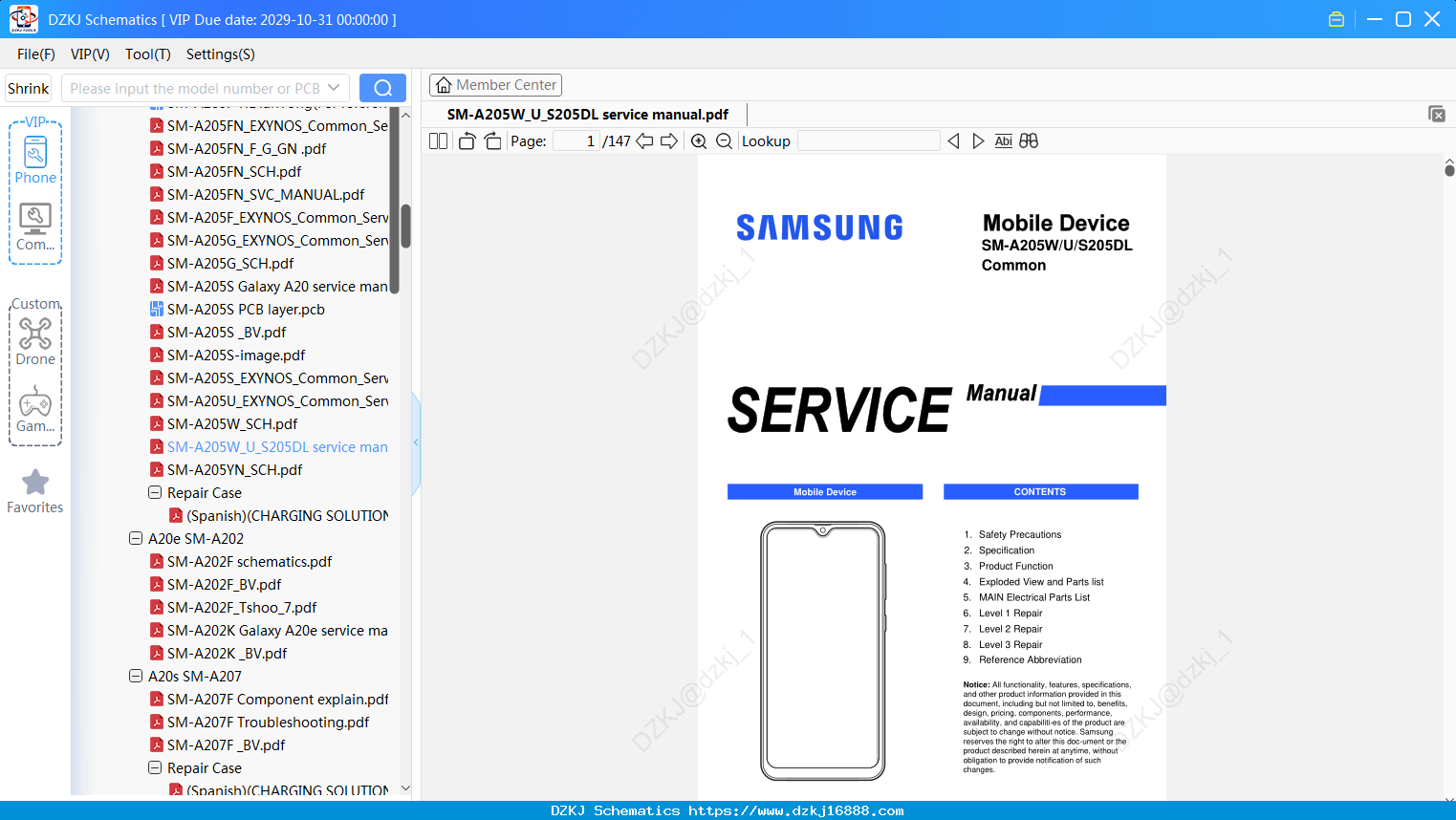1456x820 pixels.
Task: Click the Shrink button
Action: pyautogui.click(x=29, y=88)
